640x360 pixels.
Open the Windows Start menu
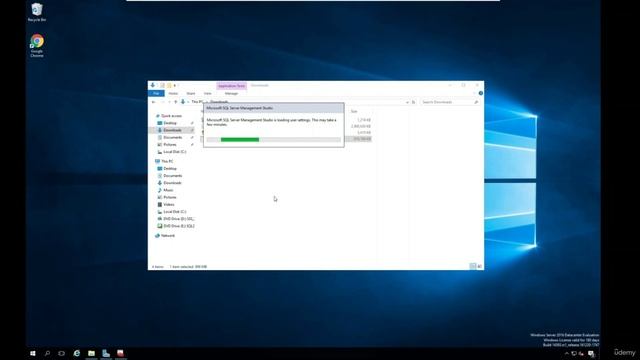(x=33, y=353)
